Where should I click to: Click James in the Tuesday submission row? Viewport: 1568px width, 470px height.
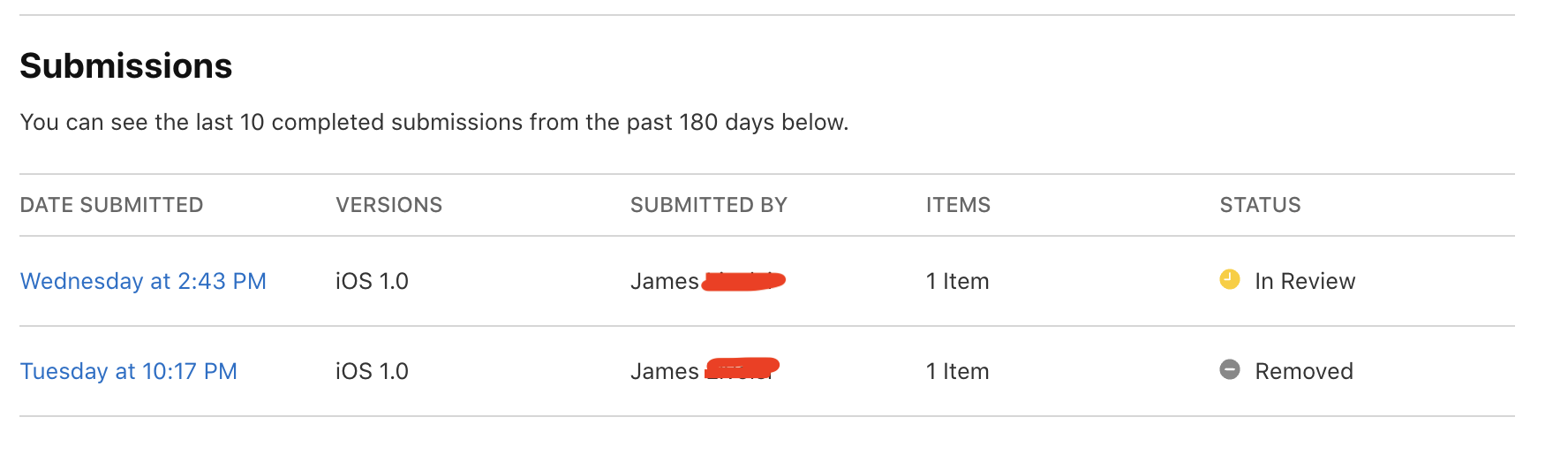click(x=664, y=371)
